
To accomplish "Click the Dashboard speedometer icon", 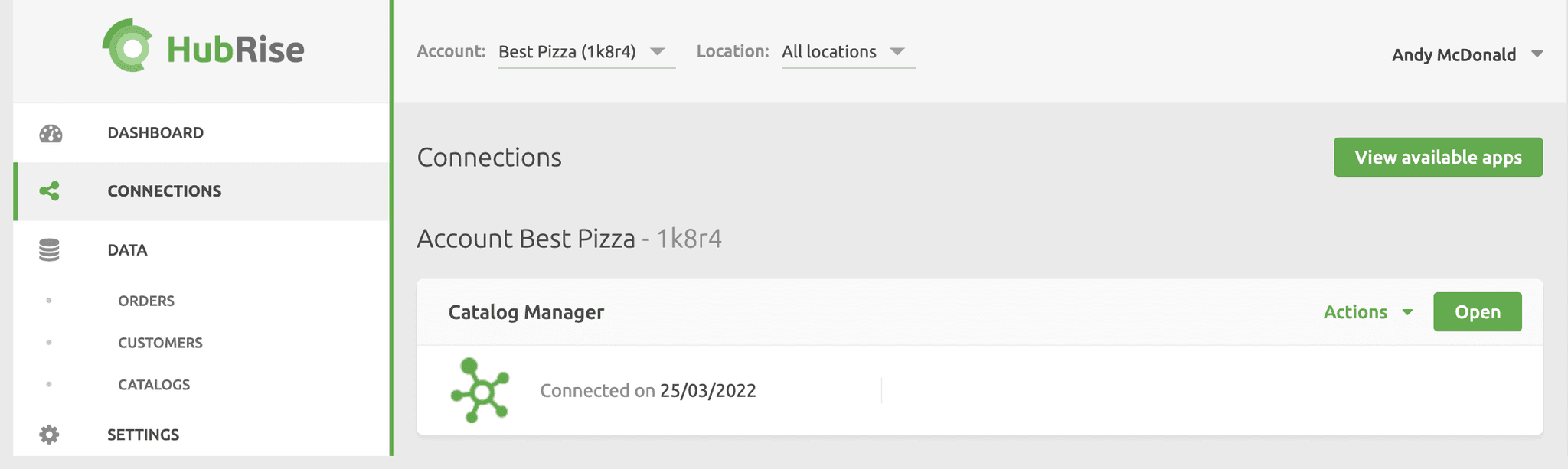I will tap(50, 132).
